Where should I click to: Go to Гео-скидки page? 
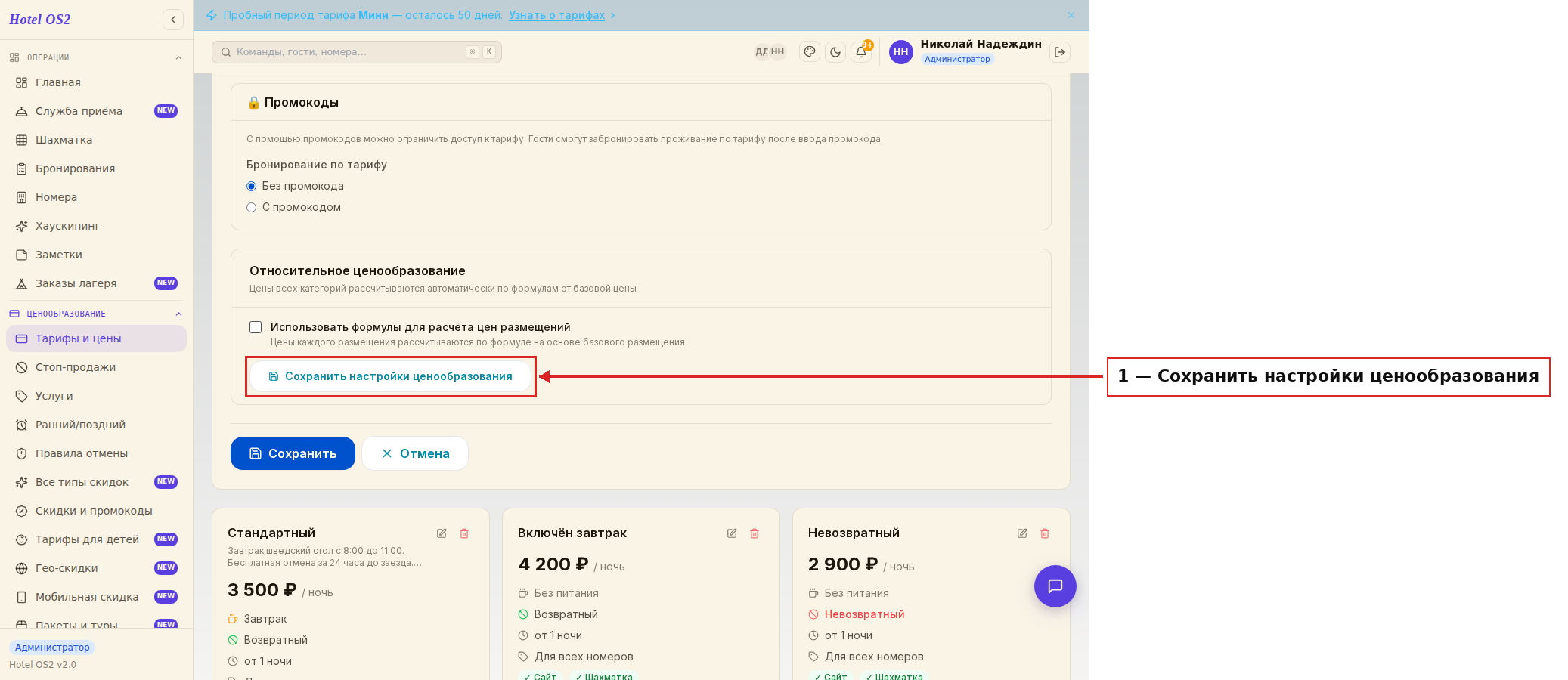(96, 568)
